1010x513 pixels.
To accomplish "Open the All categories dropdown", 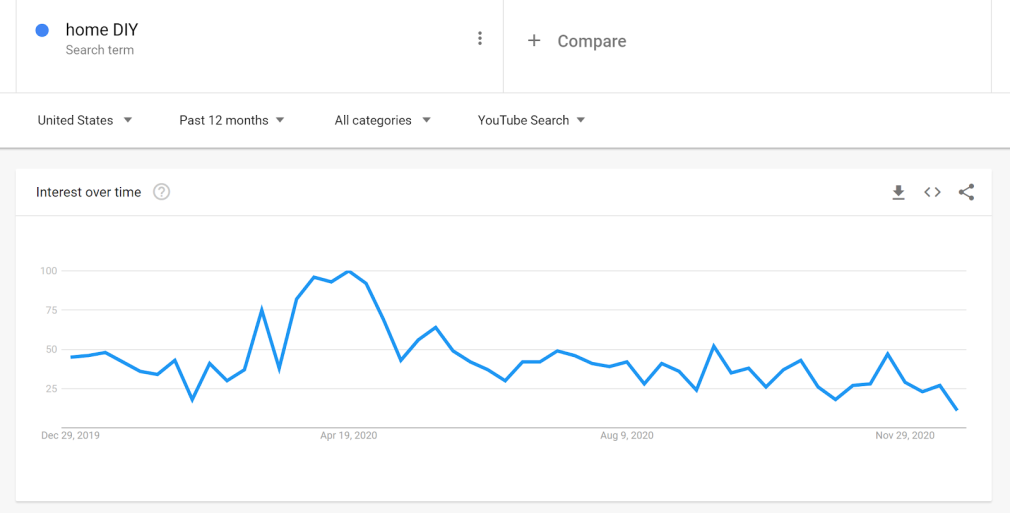I will tap(383, 120).
